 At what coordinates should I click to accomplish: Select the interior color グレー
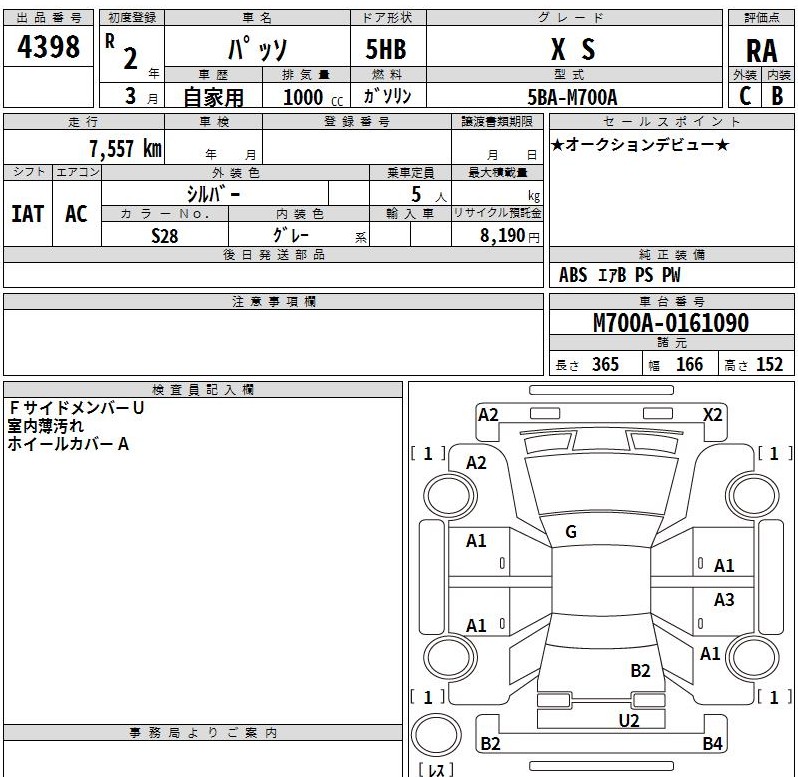(x=291, y=235)
